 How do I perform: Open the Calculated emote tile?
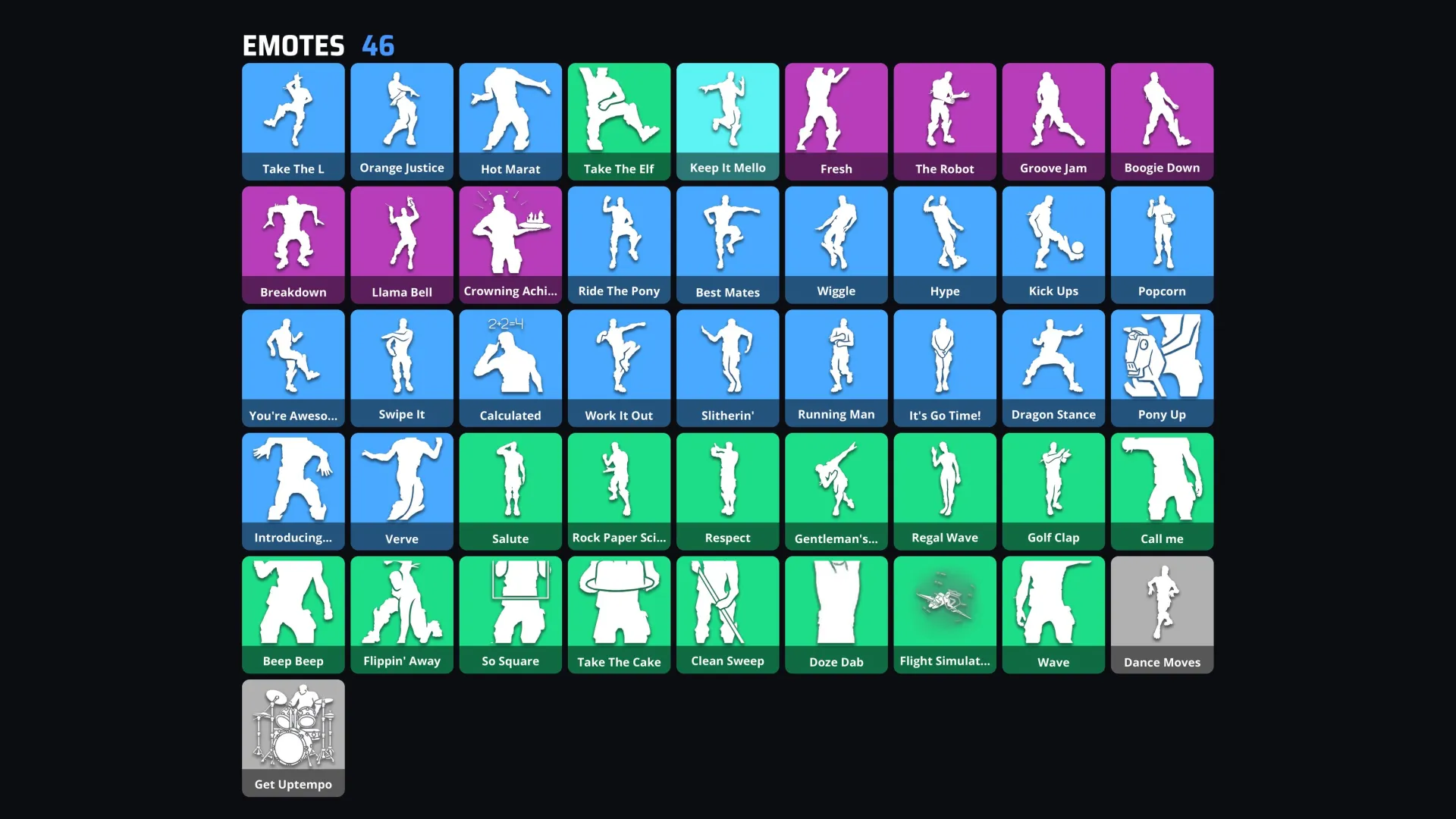(x=510, y=369)
